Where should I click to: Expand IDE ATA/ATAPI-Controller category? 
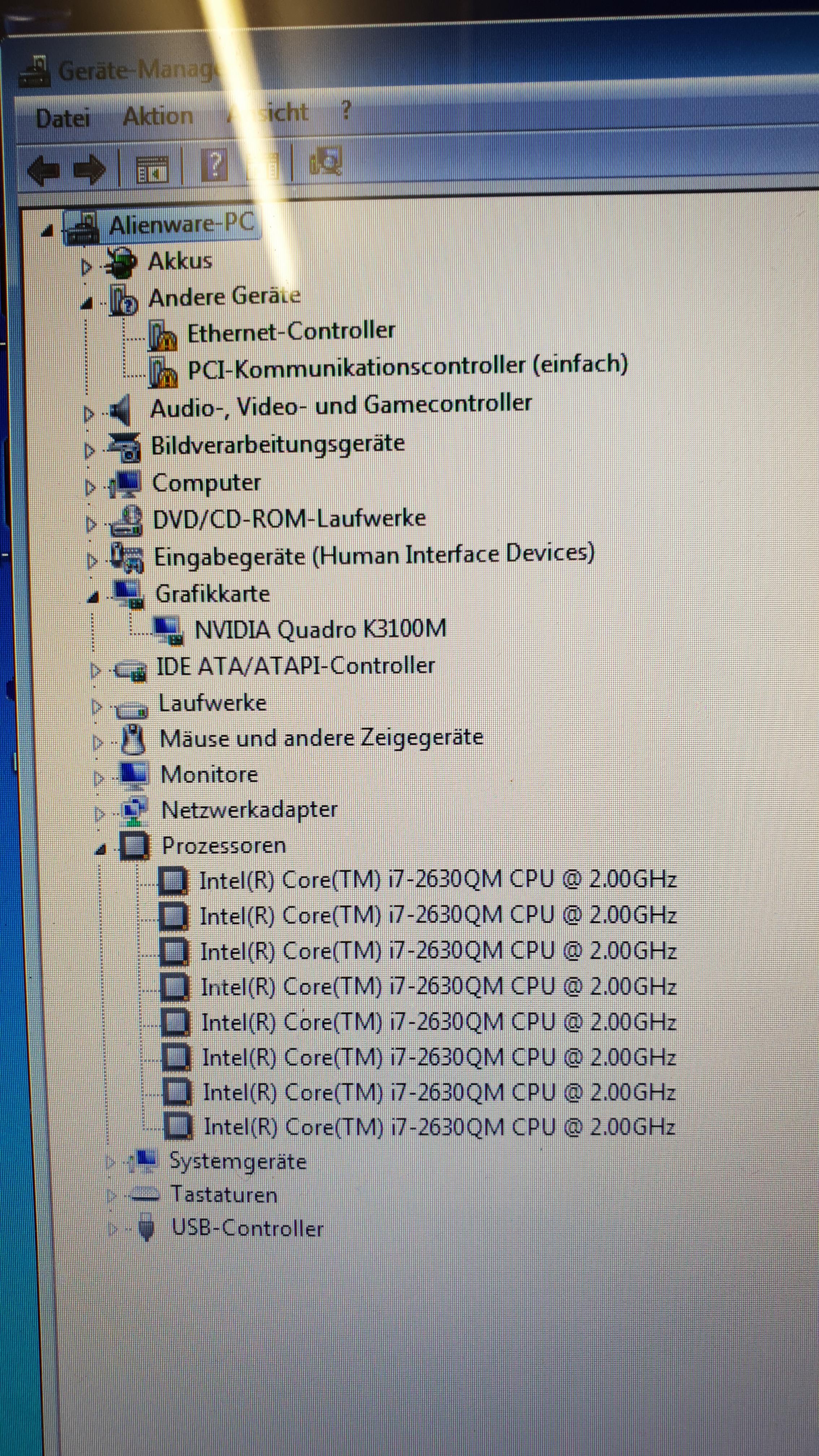pyautogui.click(x=96, y=670)
